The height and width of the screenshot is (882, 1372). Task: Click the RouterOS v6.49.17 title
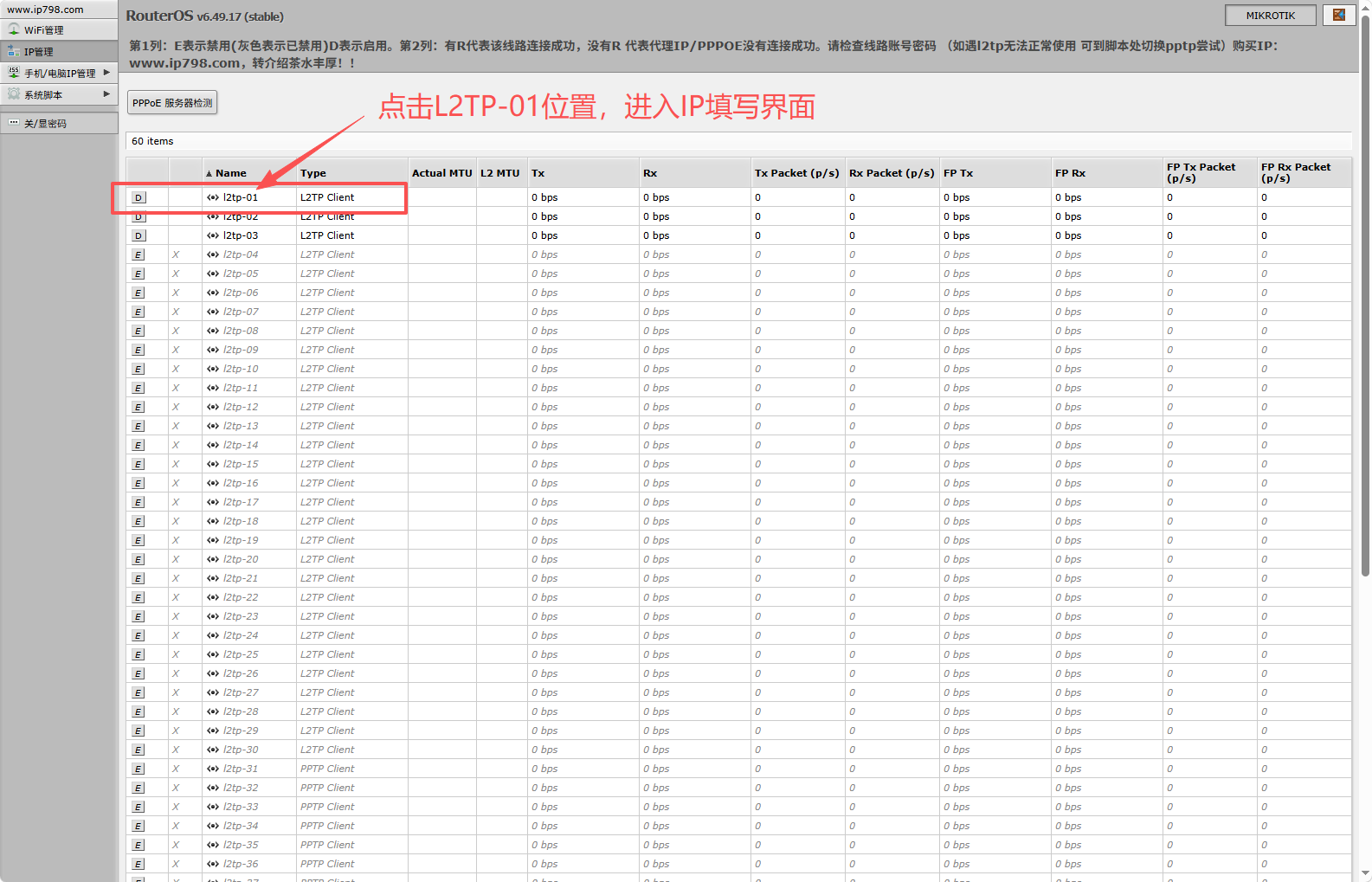pos(204,16)
